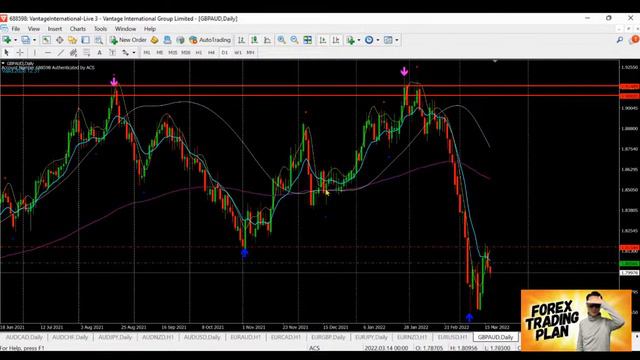The height and width of the screenshot is (360, 640).
Task: Toggle the Market Watch panel icon
Action: tap(46, 40)
